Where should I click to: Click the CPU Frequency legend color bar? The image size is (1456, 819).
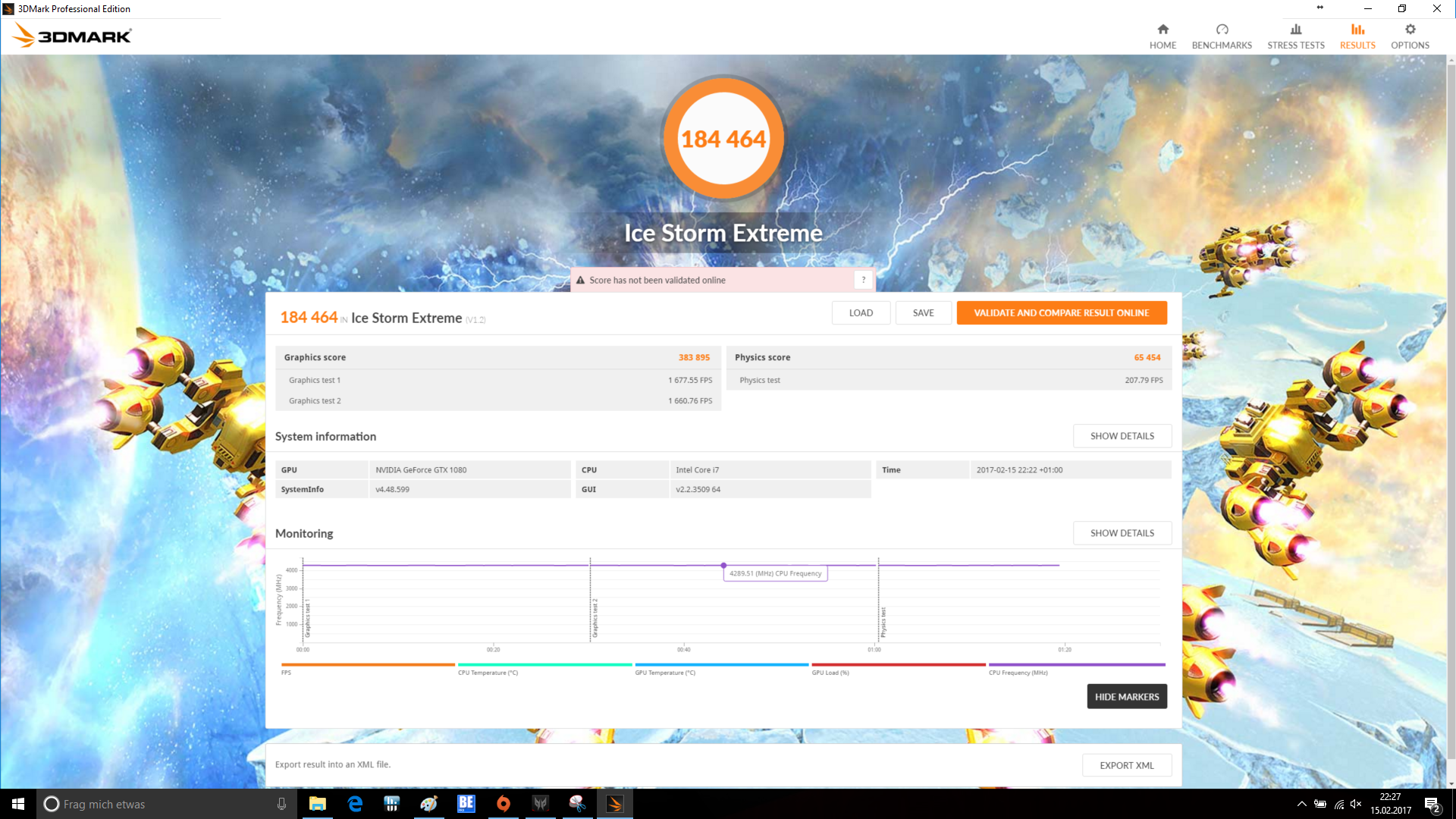point(1076,665)
